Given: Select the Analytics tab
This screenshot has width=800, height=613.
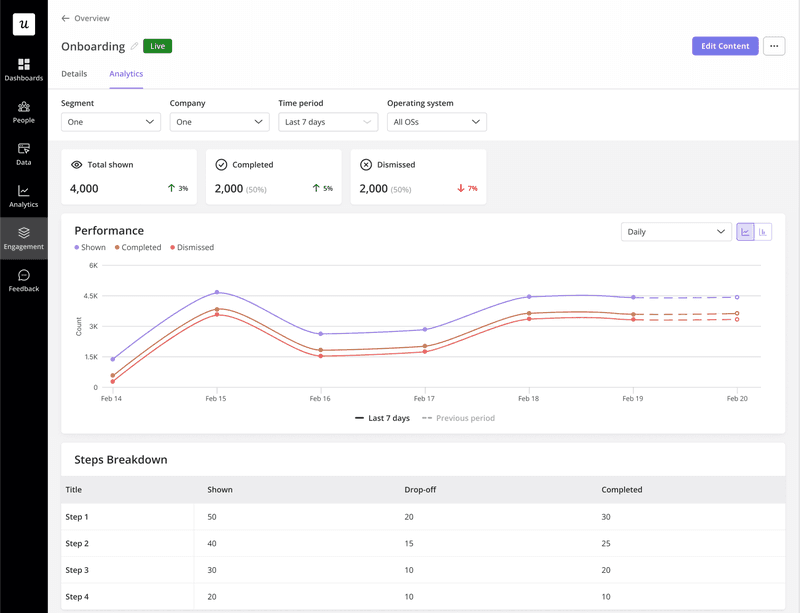Looking at the screenshot, I should [x=126, y=74].
